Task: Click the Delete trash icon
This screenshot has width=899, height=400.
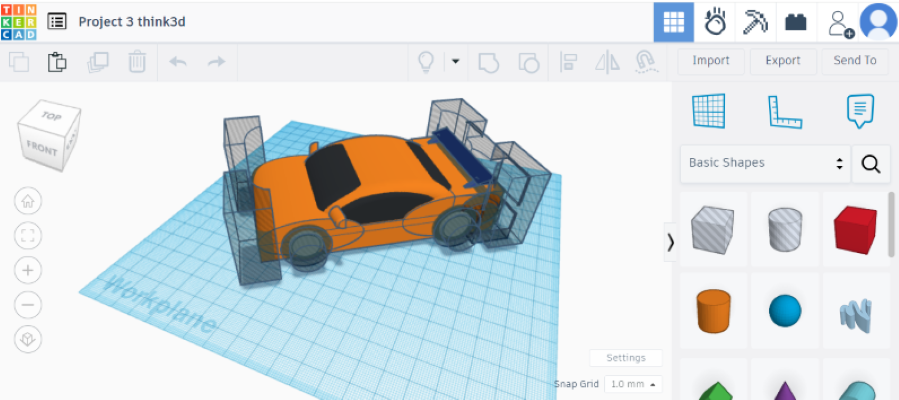Action: click(x=137, y=61)
